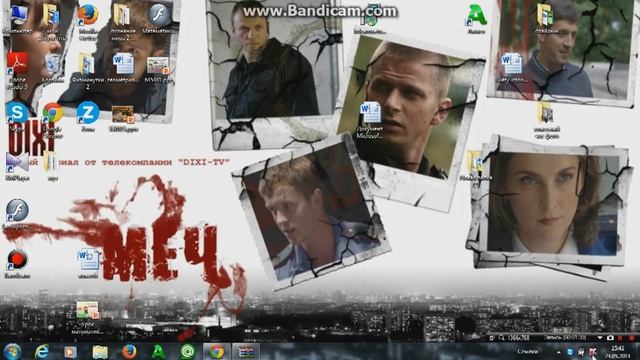Launch Internet Explorer from the taskbar
Screen dimensions: 640x360
coord(42,351)
